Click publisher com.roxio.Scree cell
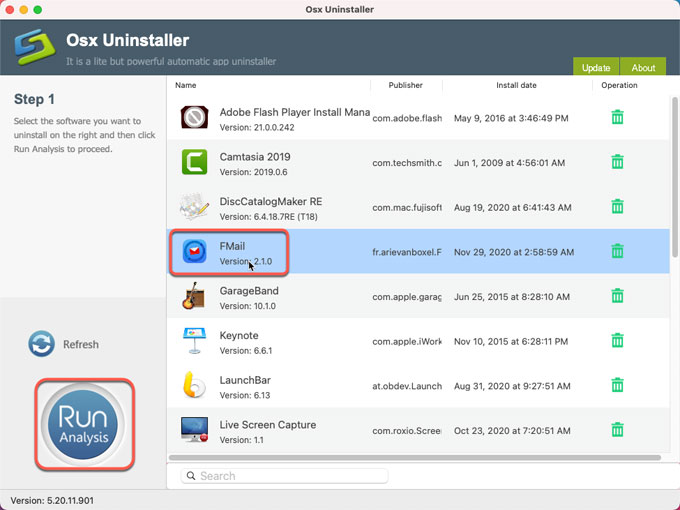Viewport: 680px width, 510px height. (407, 431)
